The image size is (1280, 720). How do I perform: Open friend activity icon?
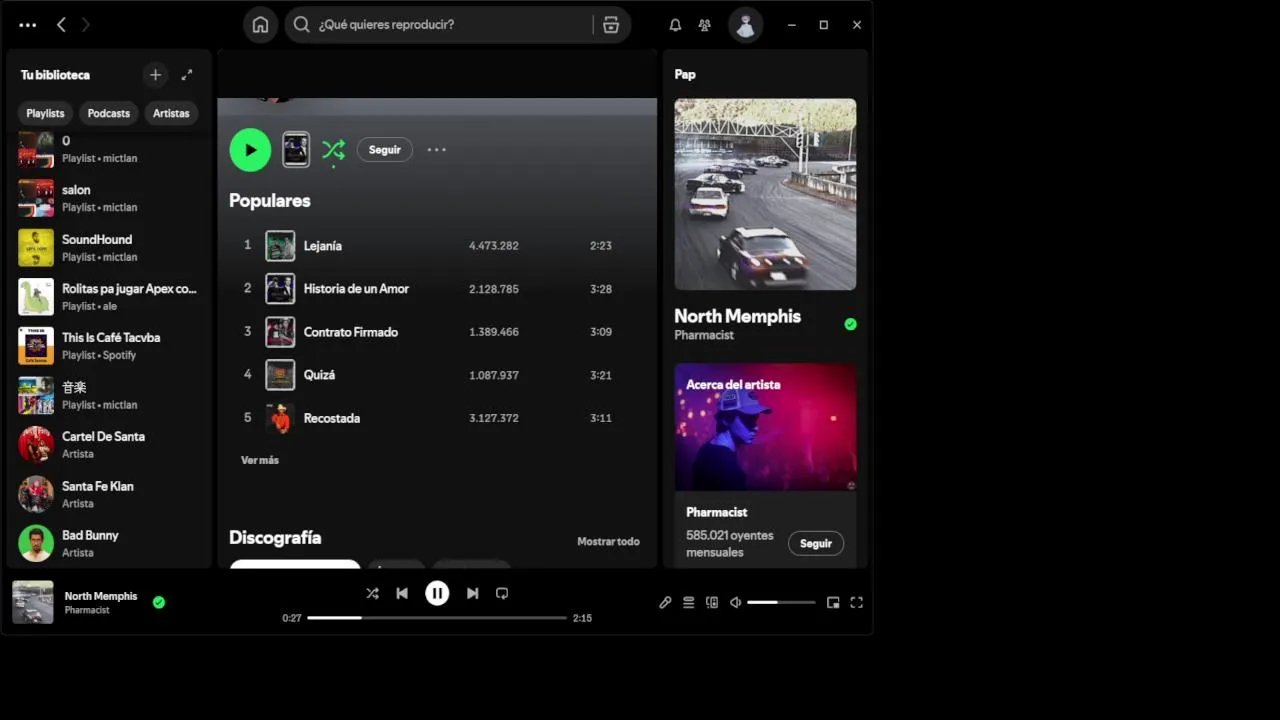coord(705,25)
